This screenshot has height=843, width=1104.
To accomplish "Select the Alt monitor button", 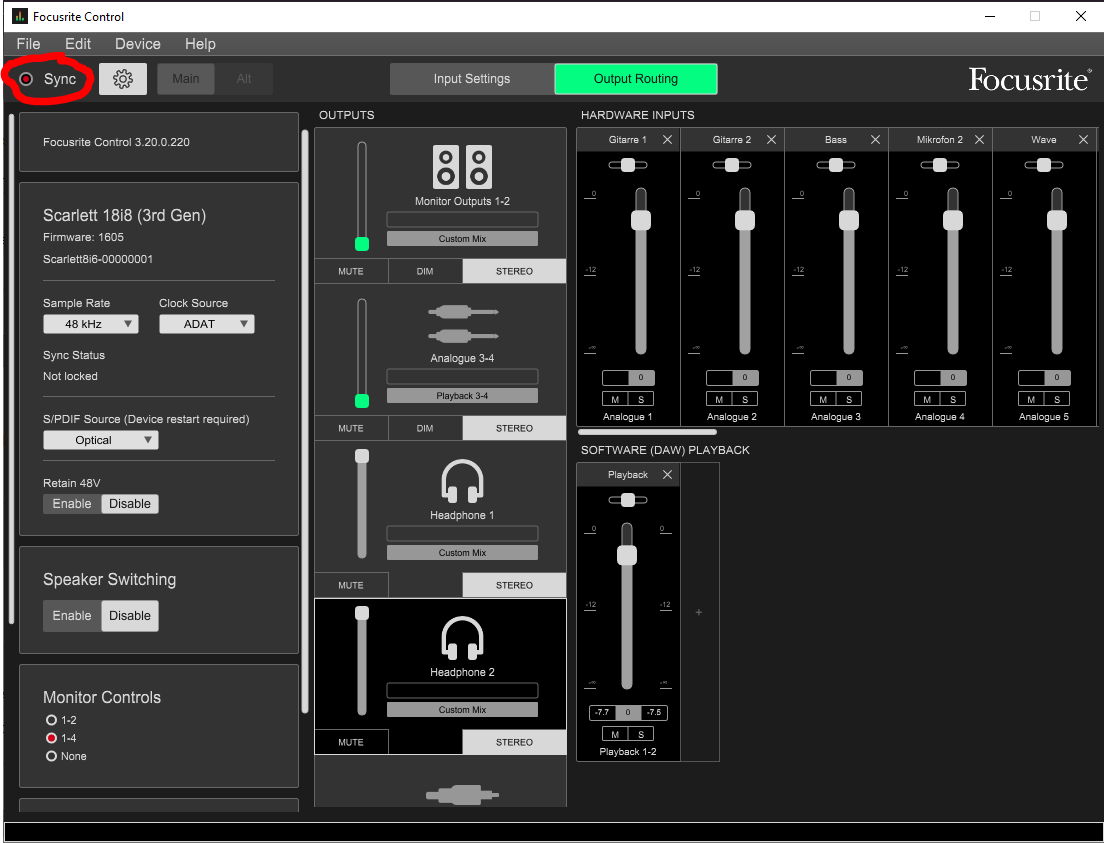I will click(244, 79).
